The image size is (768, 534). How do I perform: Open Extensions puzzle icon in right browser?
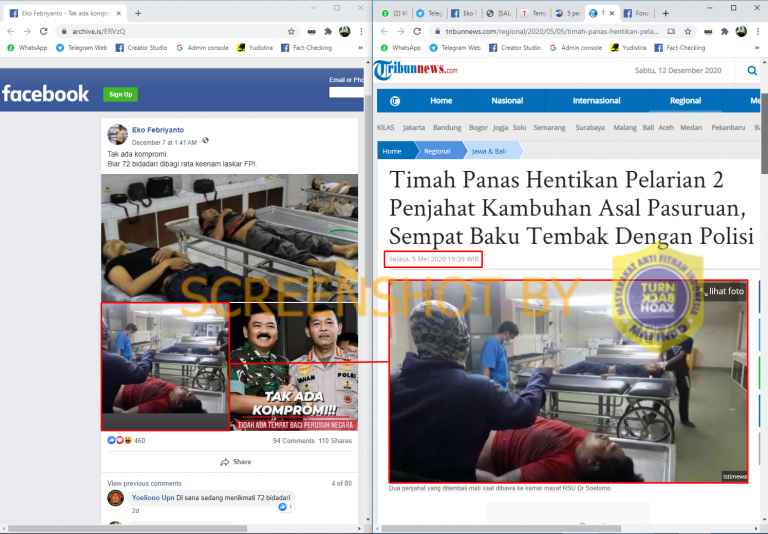[x=724, y=31]
